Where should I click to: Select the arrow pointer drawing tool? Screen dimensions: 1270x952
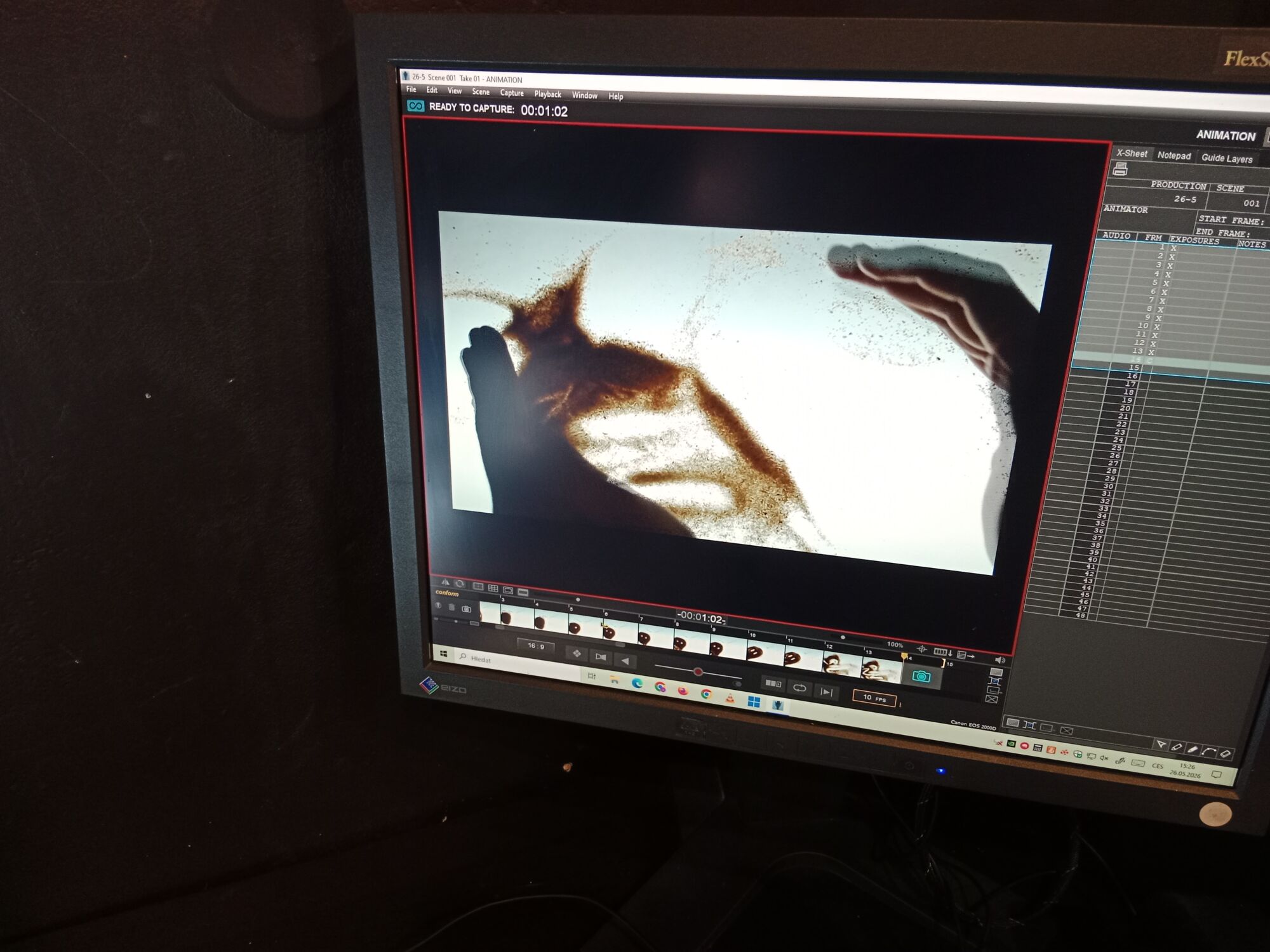1161,744
